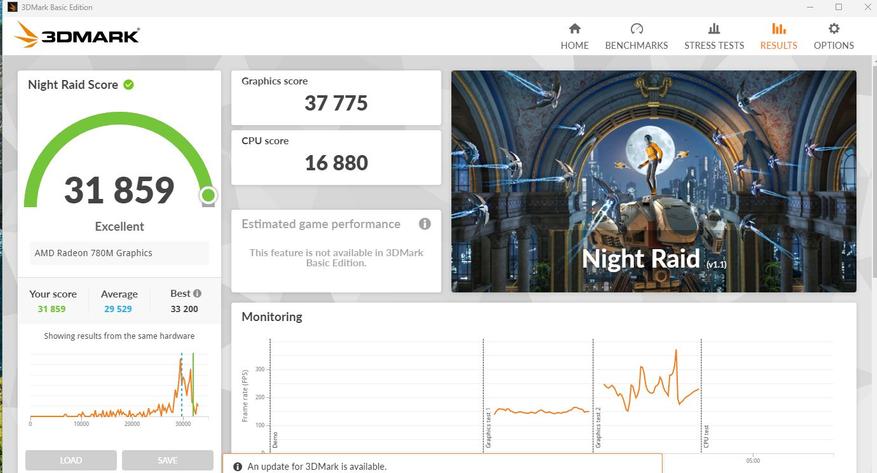Click the 3DMark app icon in title bar
The width and height of the screenshot is (877, 473).
pyautogui.click(x=12, y=7)
